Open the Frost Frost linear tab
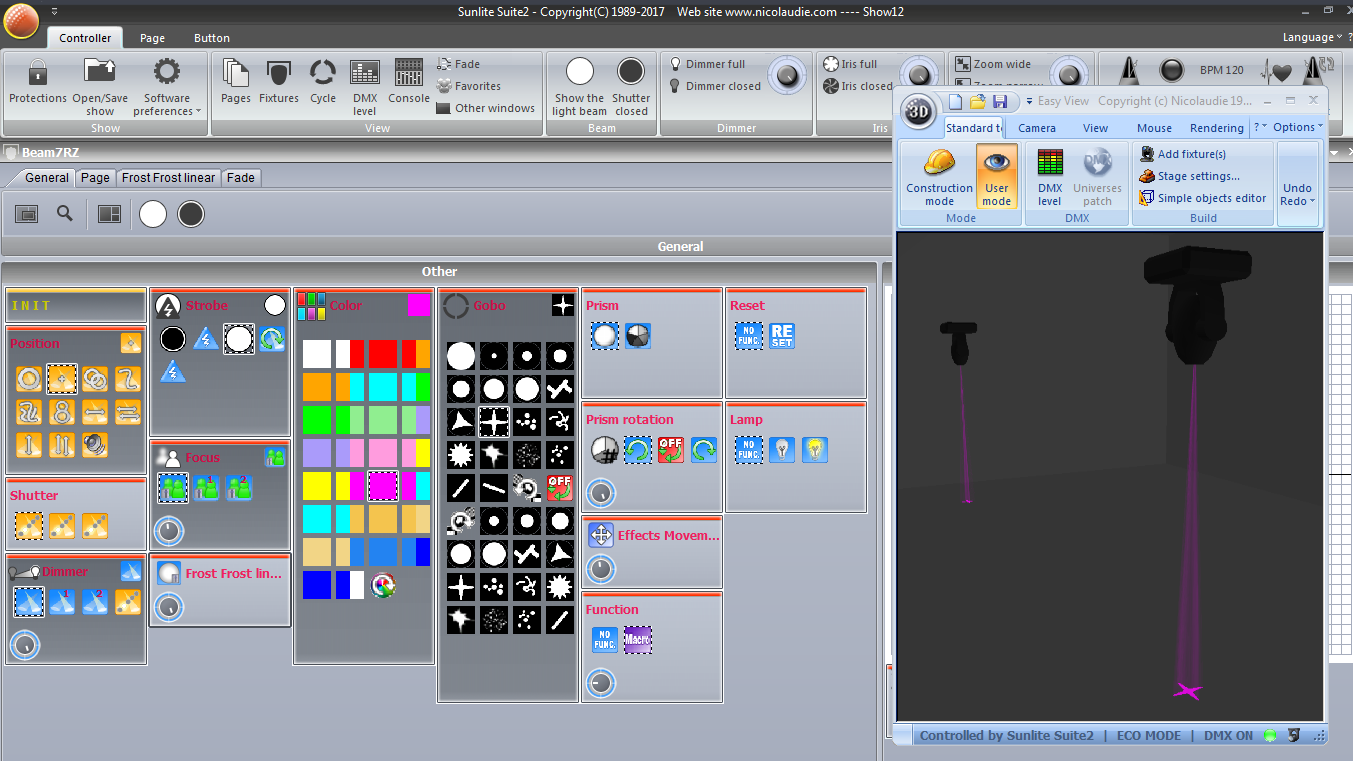The width and height of the screenshot is (1353, 761). pyautogui.click(x=168, y=177)
